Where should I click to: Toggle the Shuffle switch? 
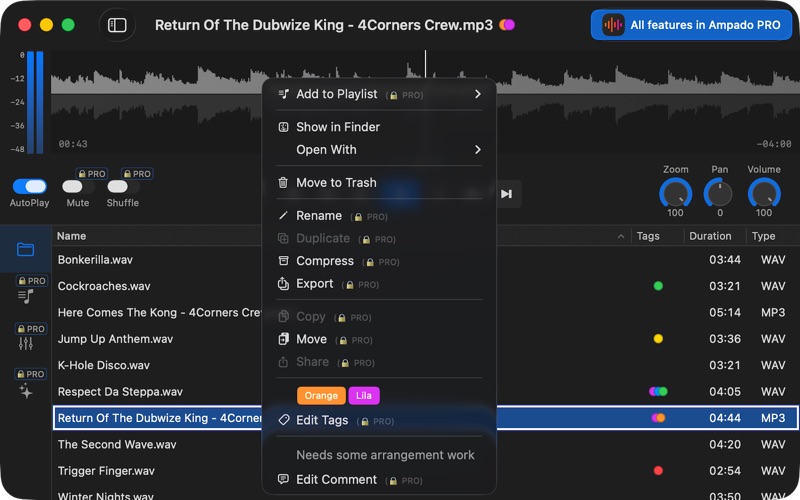pos(123,187)
